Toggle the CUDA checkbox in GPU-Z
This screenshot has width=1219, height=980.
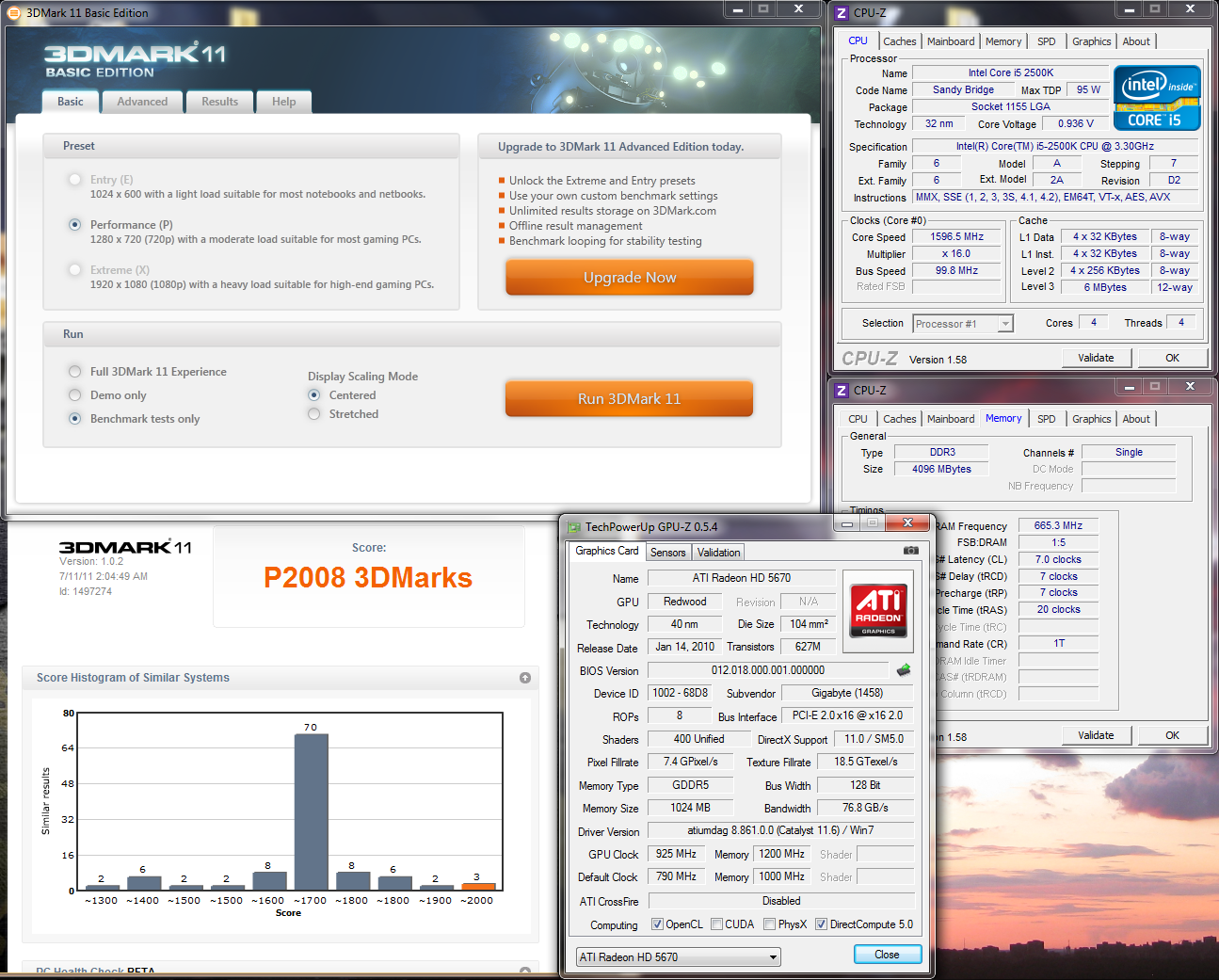coord(716,924)
